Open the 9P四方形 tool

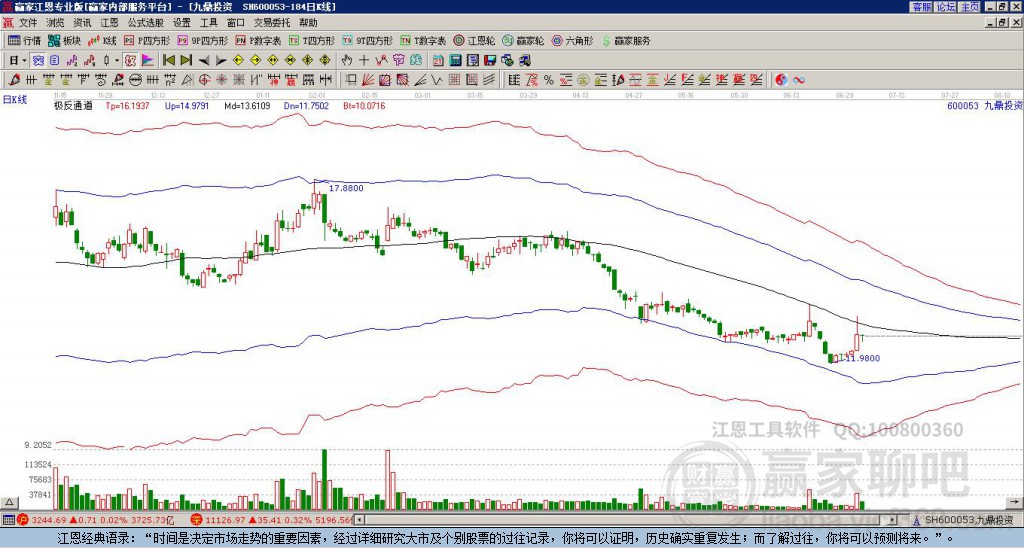(x=203, y=40)
